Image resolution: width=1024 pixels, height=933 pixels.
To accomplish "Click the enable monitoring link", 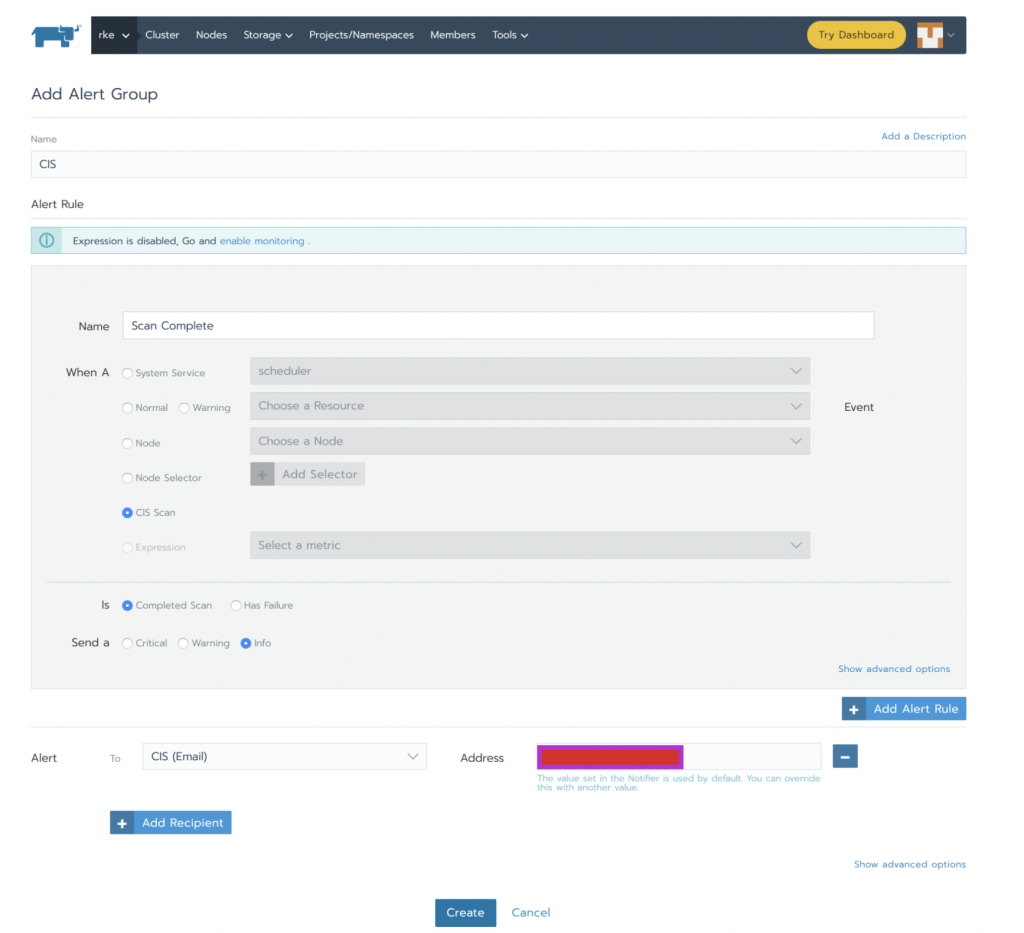I will (262, 241).
